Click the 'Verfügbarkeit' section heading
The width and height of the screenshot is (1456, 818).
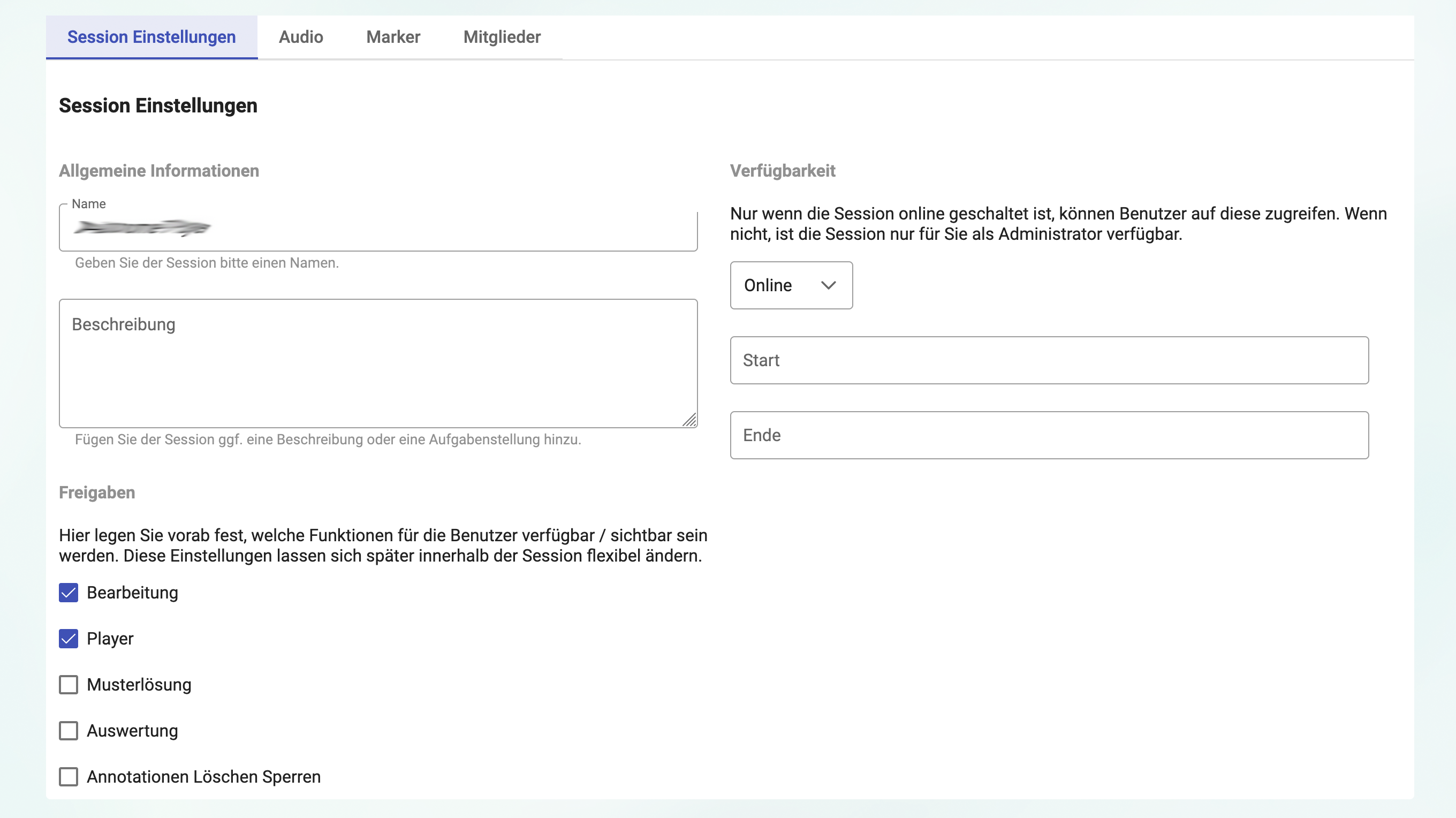[782, 171]
